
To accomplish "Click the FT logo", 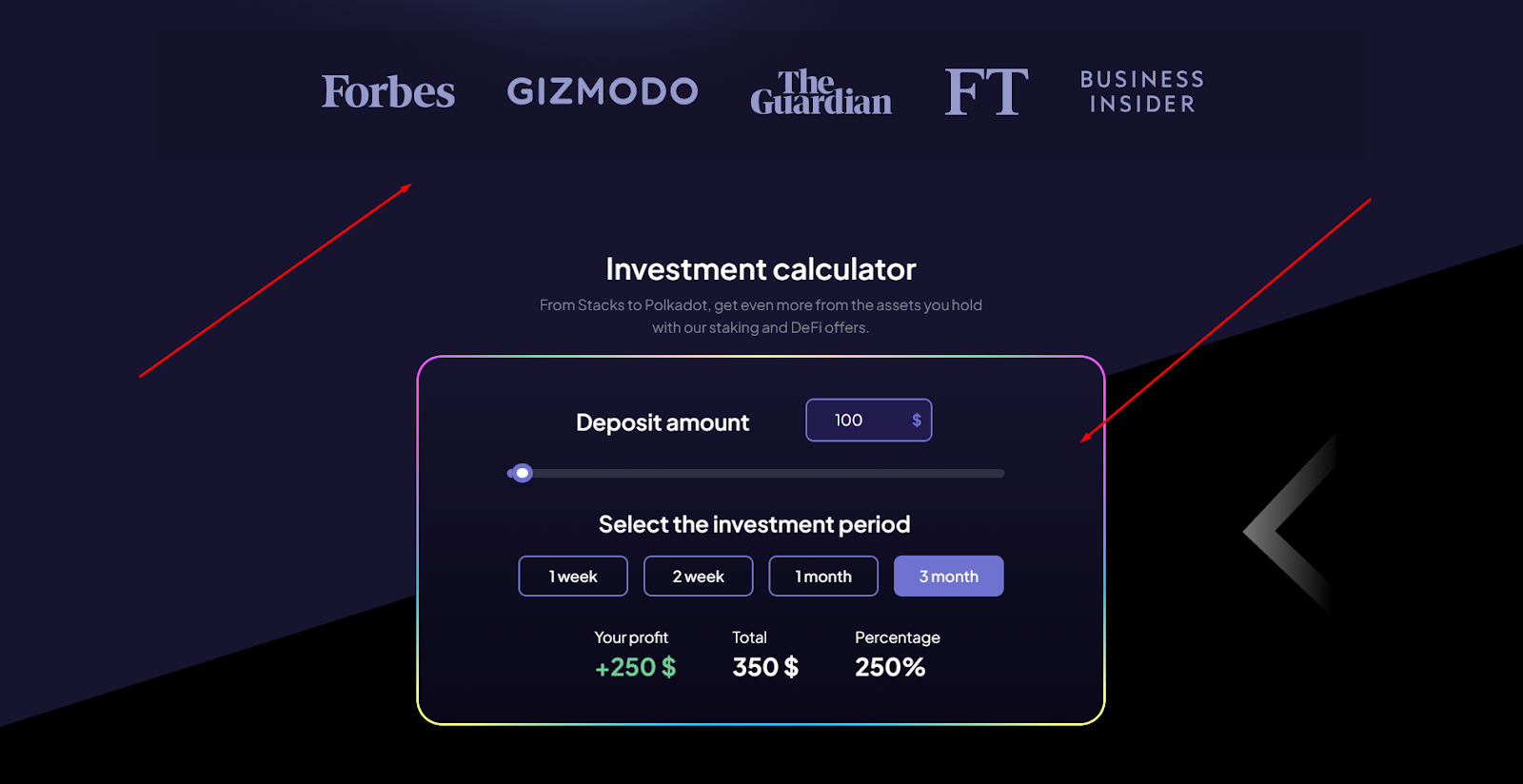I will (986, 91).
